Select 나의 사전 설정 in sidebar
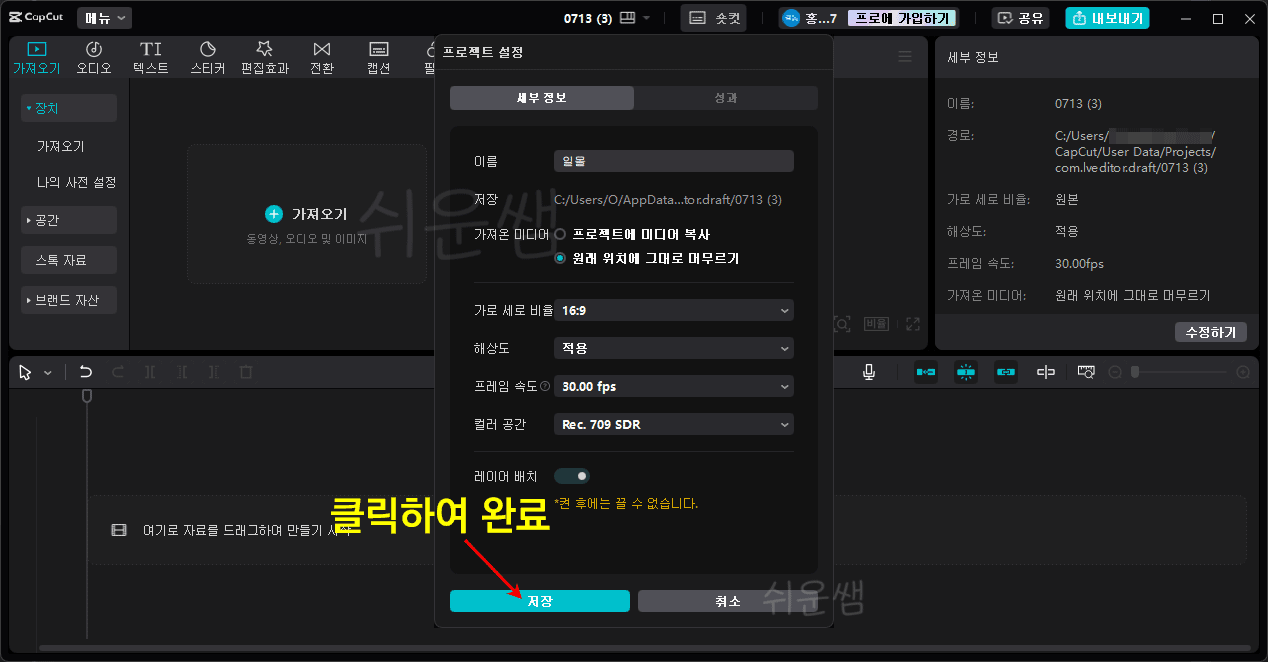This screenshot has height=662, width=1268. (x=77, y=183)
